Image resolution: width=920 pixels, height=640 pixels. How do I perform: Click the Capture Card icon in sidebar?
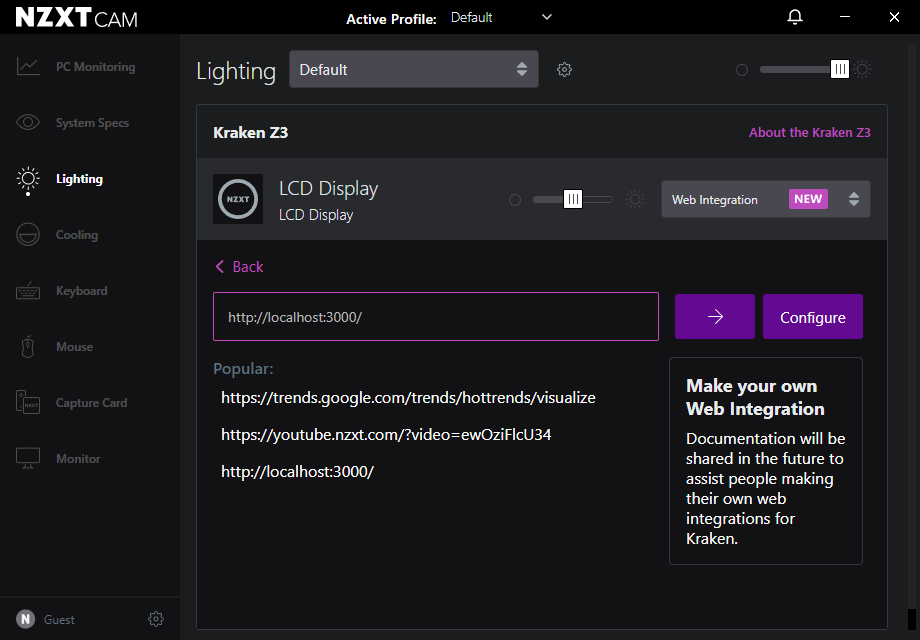click(28, 402)
